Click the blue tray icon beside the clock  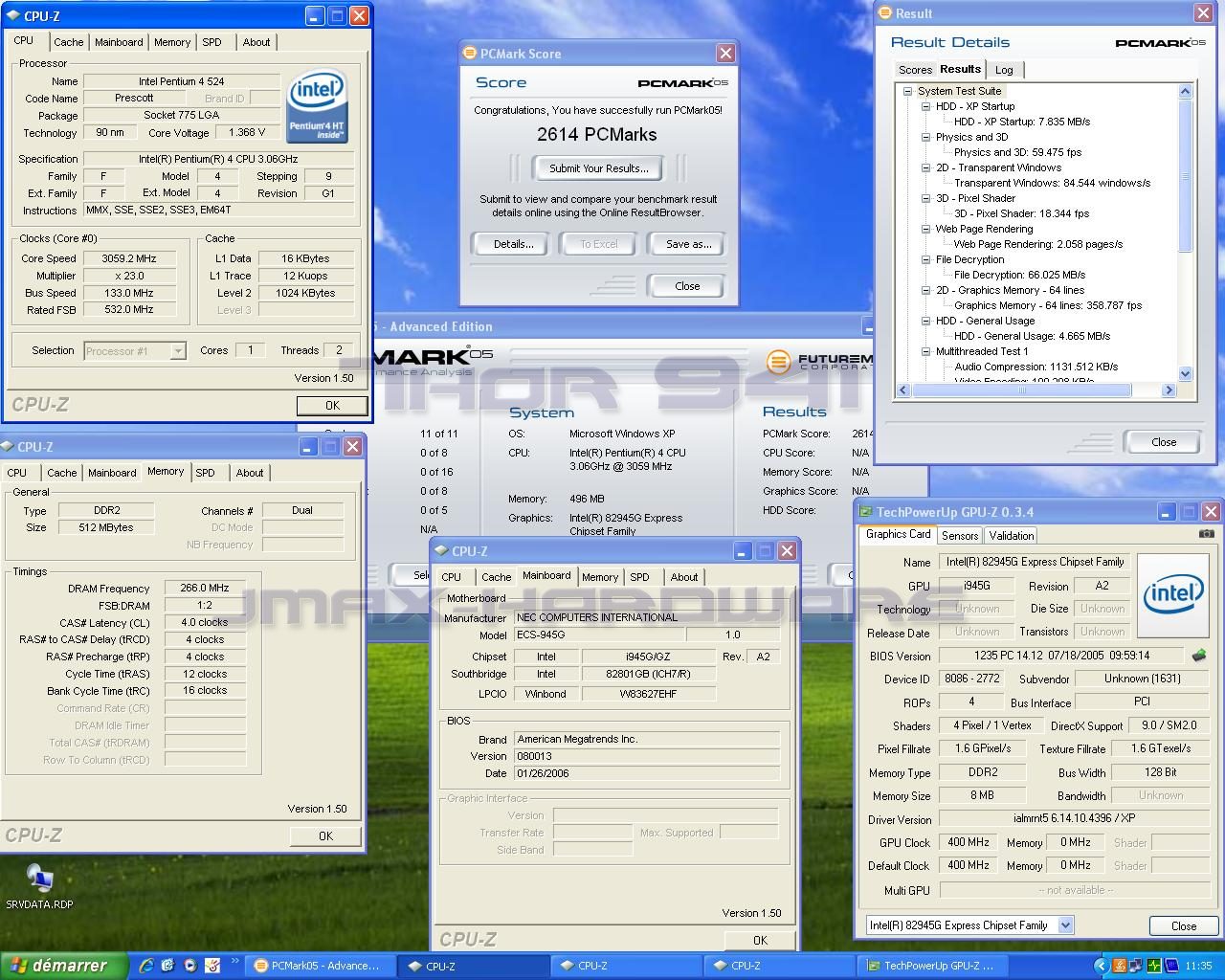(x=1171, y=966)
